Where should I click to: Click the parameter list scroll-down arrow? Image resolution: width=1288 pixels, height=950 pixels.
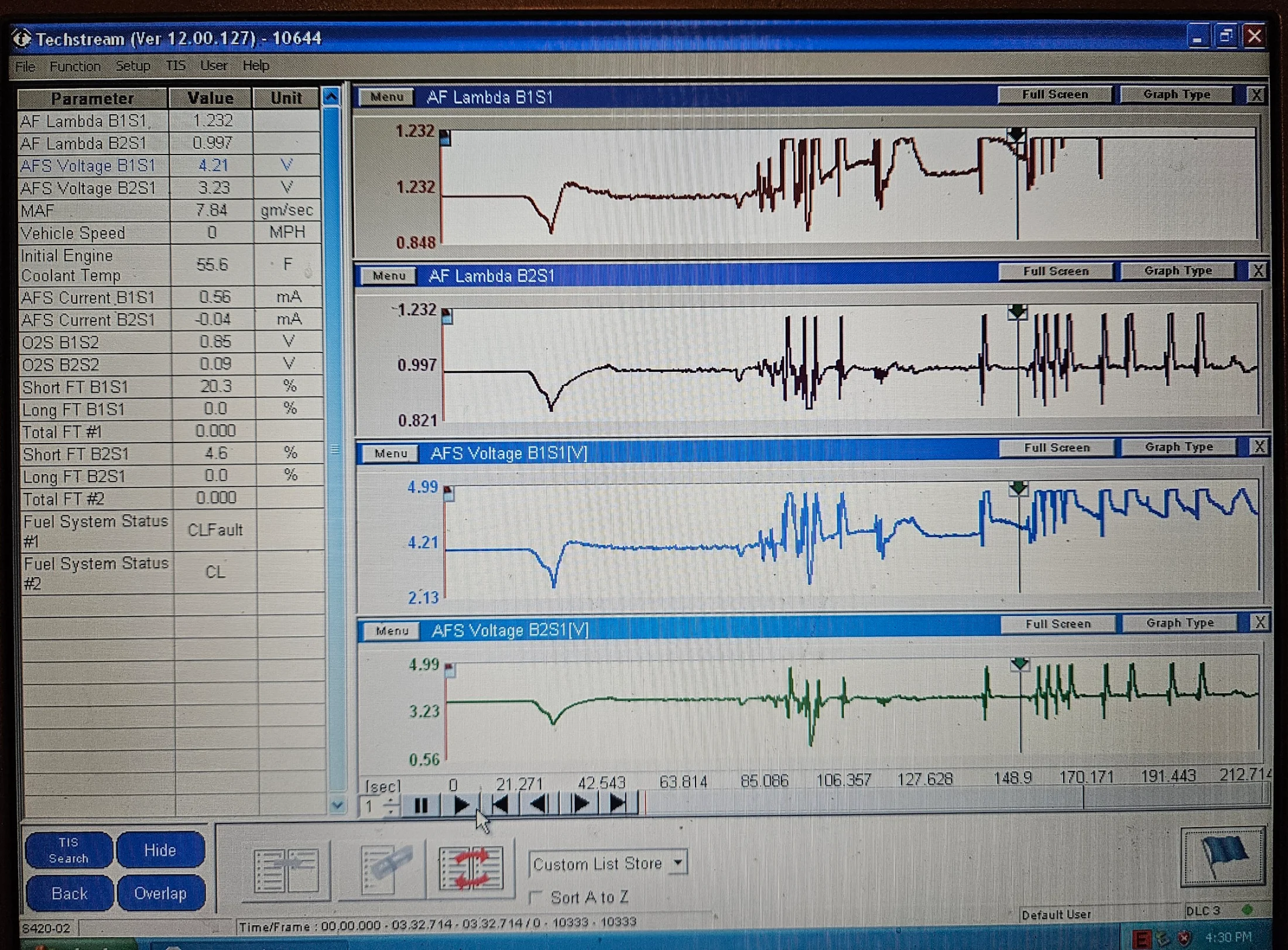[337, 805]
